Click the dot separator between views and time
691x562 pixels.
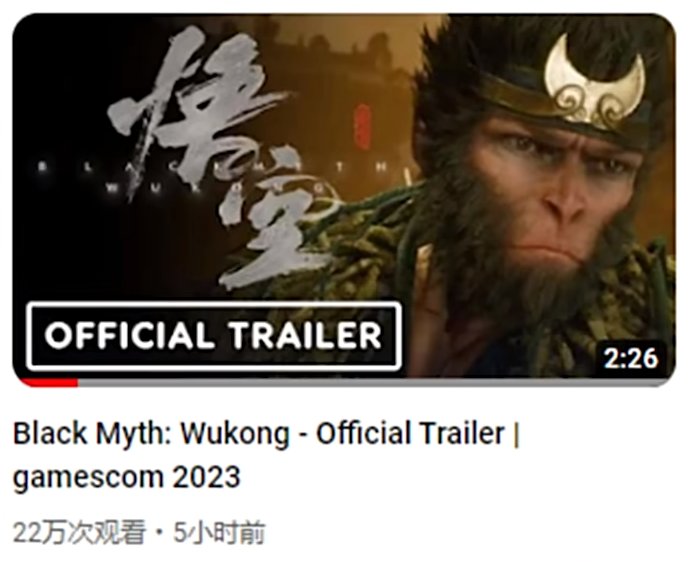tap(159, 533)
